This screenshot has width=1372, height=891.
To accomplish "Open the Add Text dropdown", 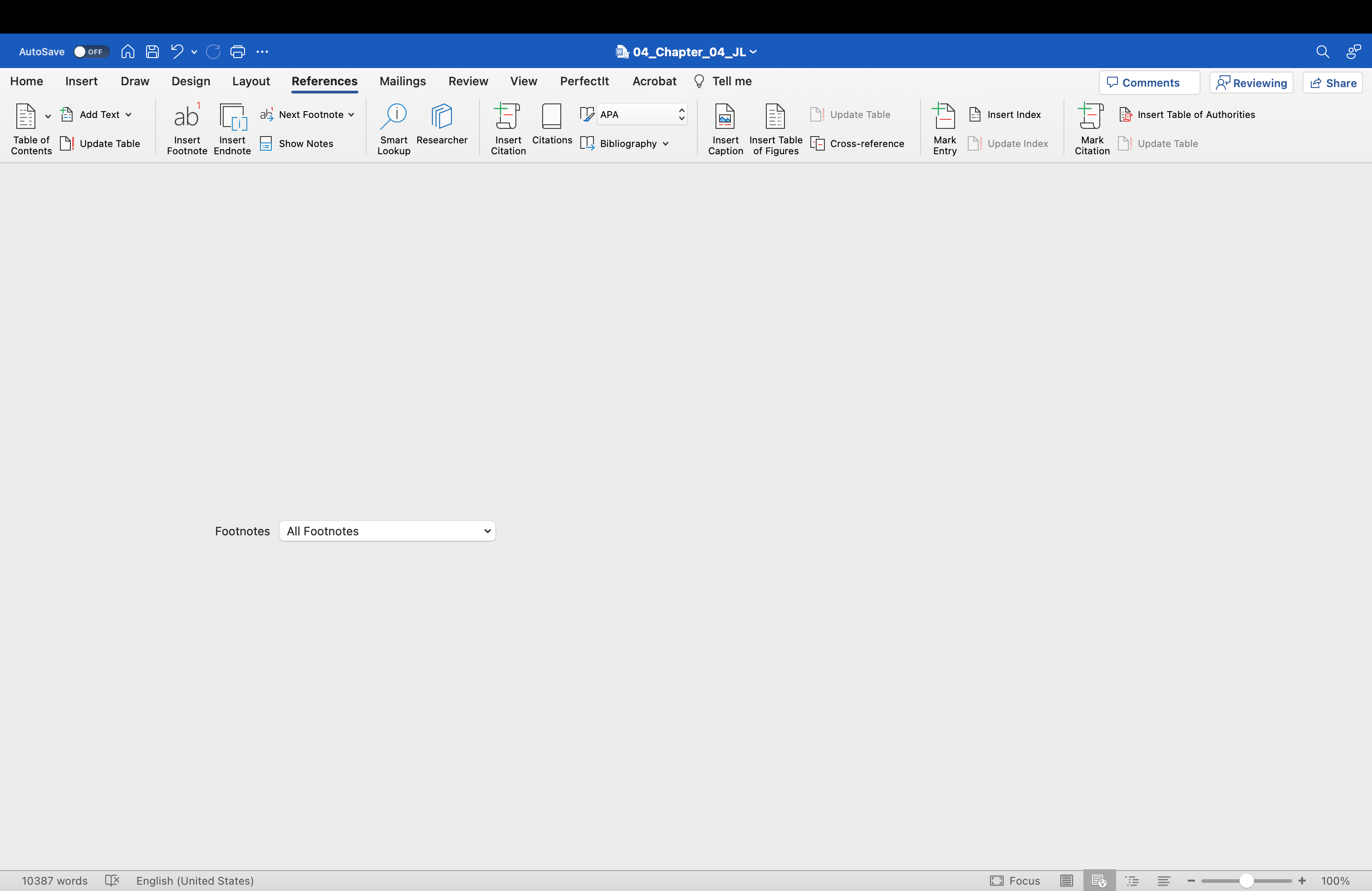I will click(x=96, y=115).
